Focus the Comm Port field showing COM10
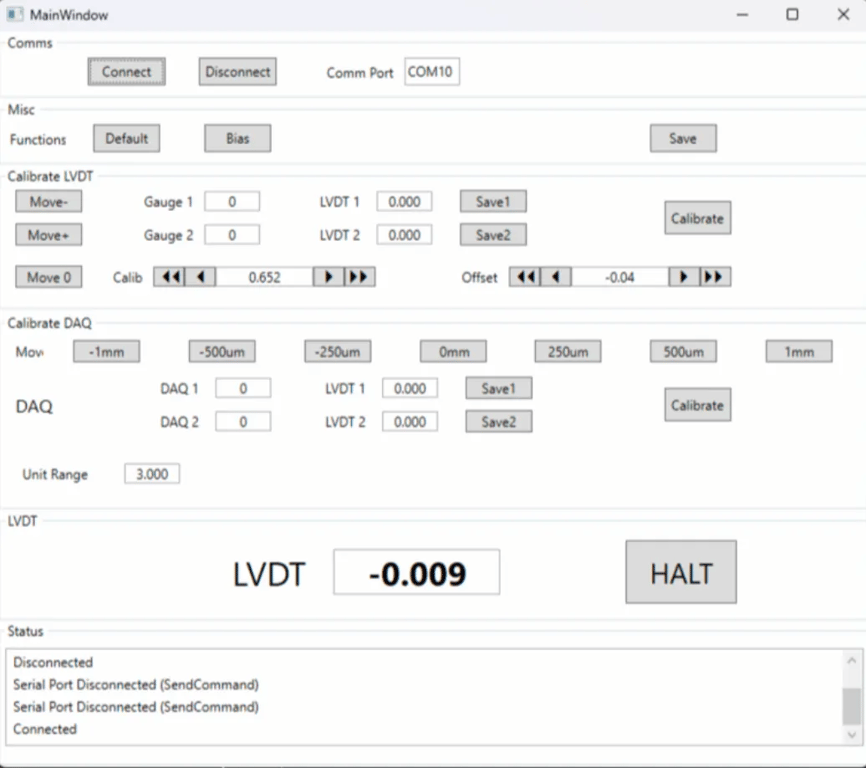This screenshot has height=768, width=866. (x=432, y=72)
